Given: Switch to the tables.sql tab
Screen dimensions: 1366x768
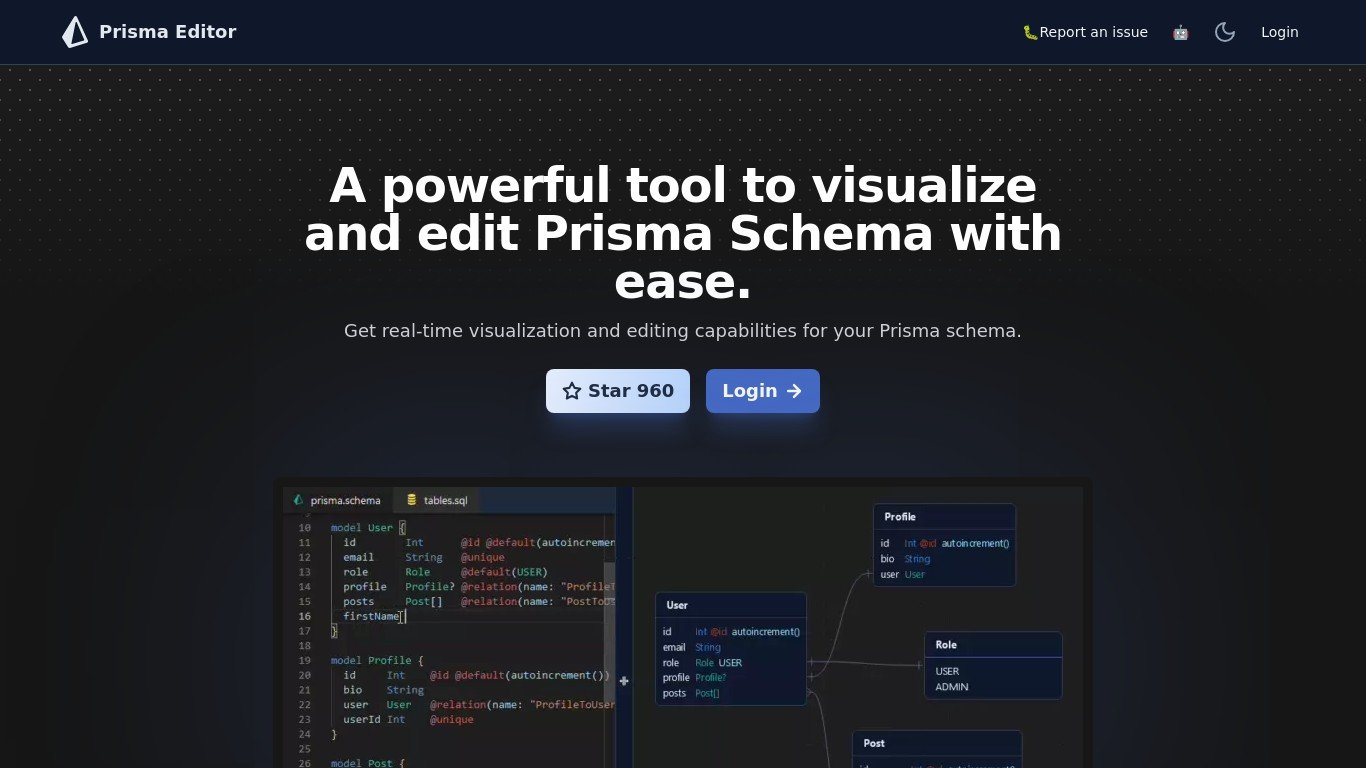Looking at the screenshot, I should click(x=445, y=500).
